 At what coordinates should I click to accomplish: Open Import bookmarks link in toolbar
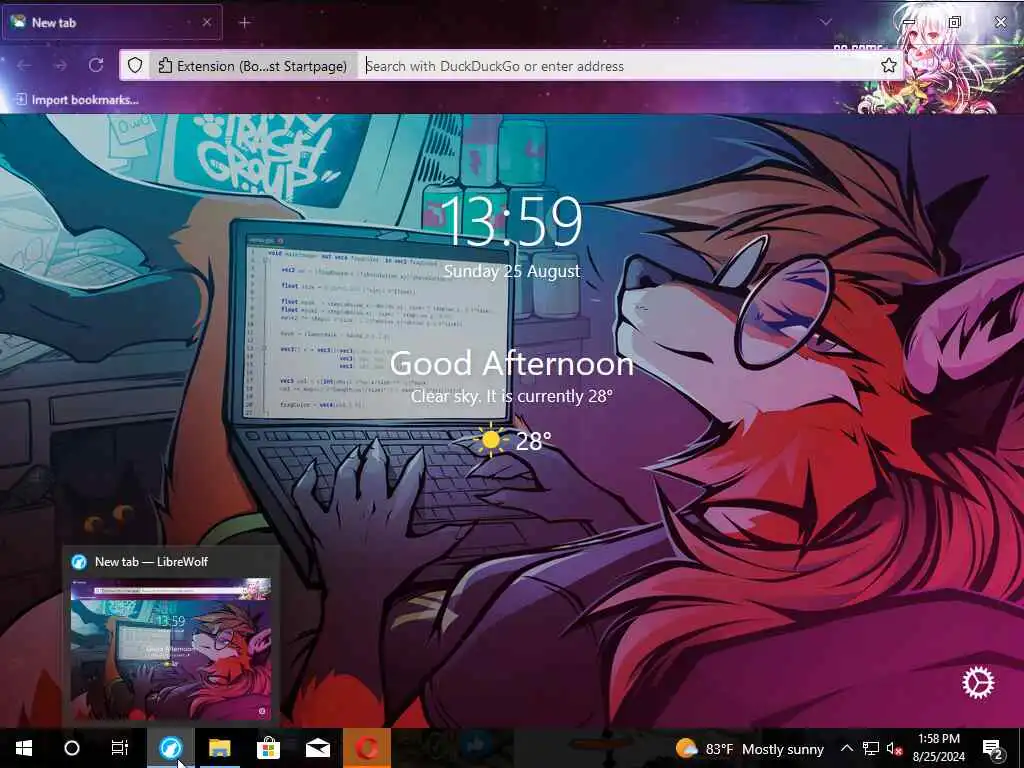(x=77, y=100)
